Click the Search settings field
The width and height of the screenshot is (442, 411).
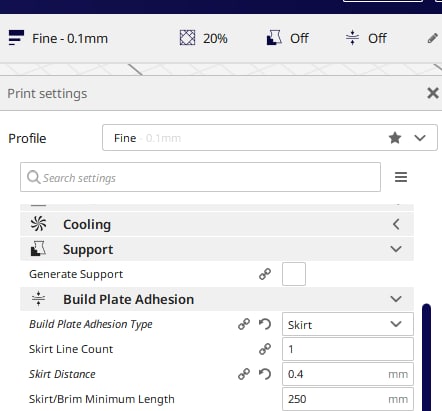point(200,177)
